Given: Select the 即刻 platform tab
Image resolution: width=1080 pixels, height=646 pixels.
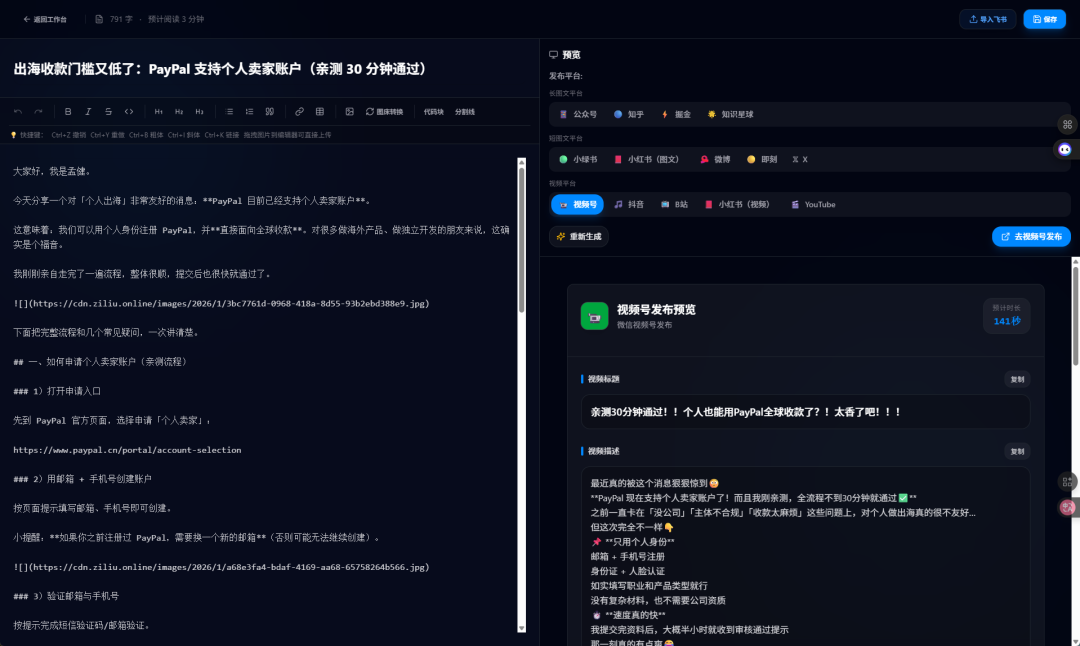Looking at the screenshot, I should 762,159.
